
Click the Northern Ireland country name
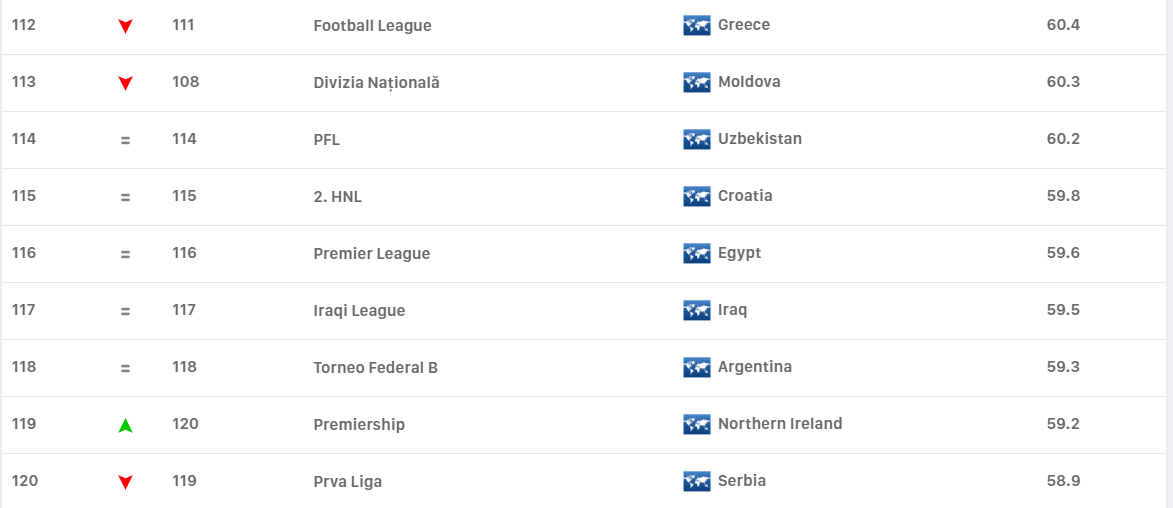click(779, 424)
